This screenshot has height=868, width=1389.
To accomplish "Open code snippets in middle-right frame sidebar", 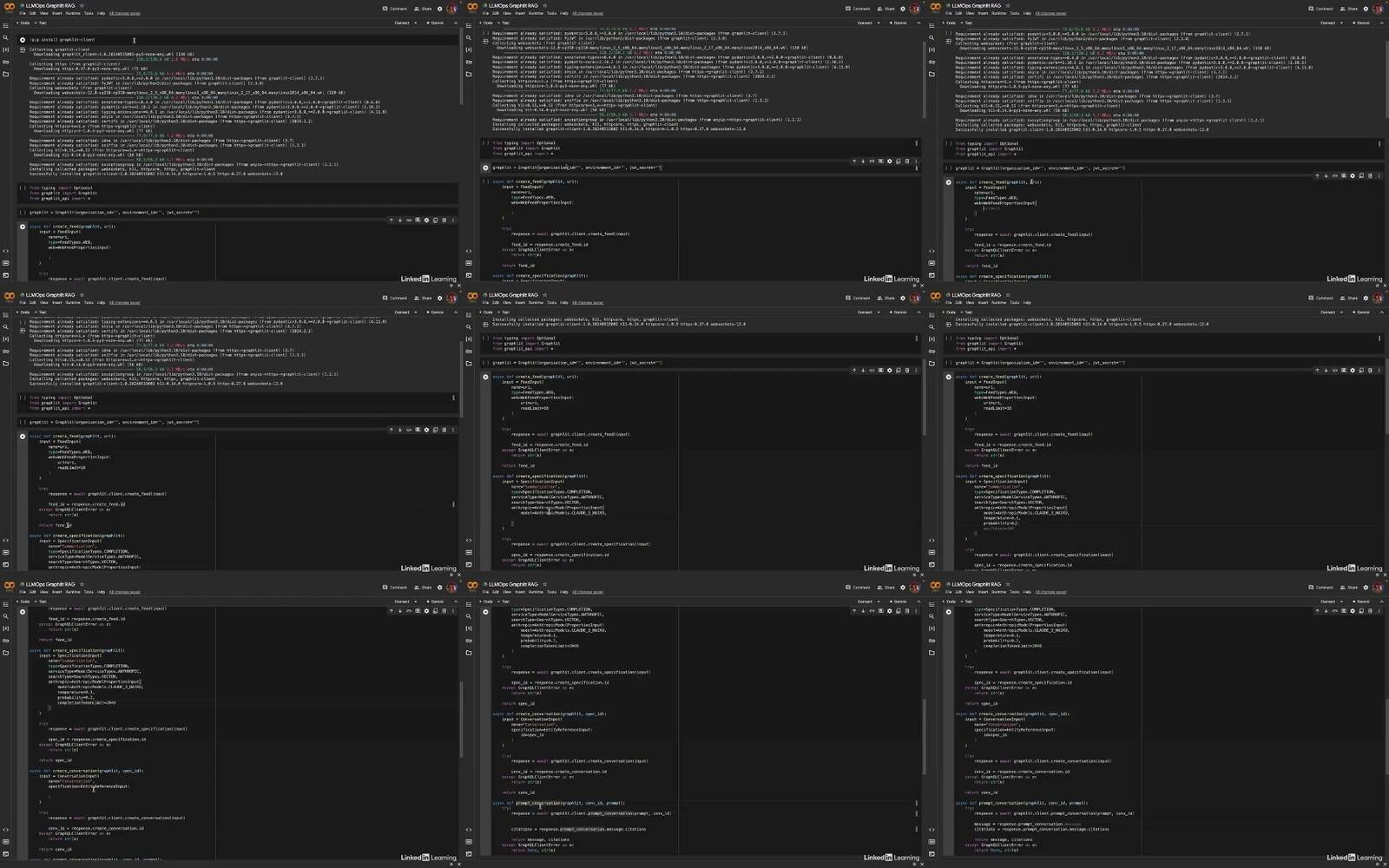I will [x=931, y=540].
